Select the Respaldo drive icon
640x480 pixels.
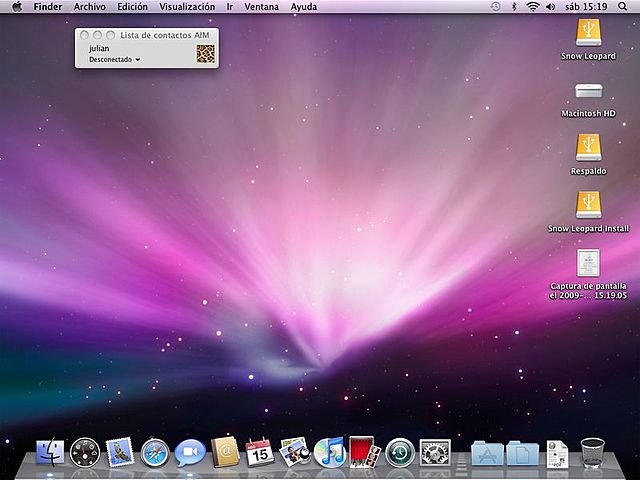588,147
